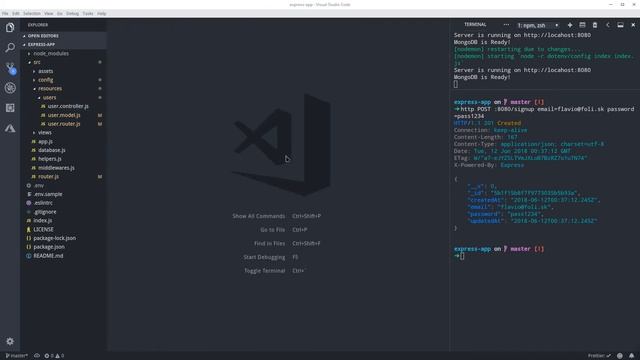Click the master branch indicator in the status bar
The width and height of the screenshot is (640, 360).
[x=16, y=356]
